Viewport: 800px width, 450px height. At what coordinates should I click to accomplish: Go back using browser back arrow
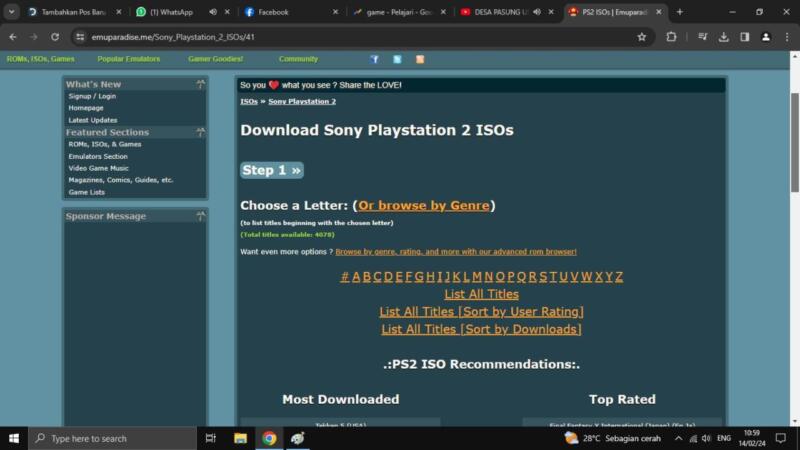click(x=13, y=37)
